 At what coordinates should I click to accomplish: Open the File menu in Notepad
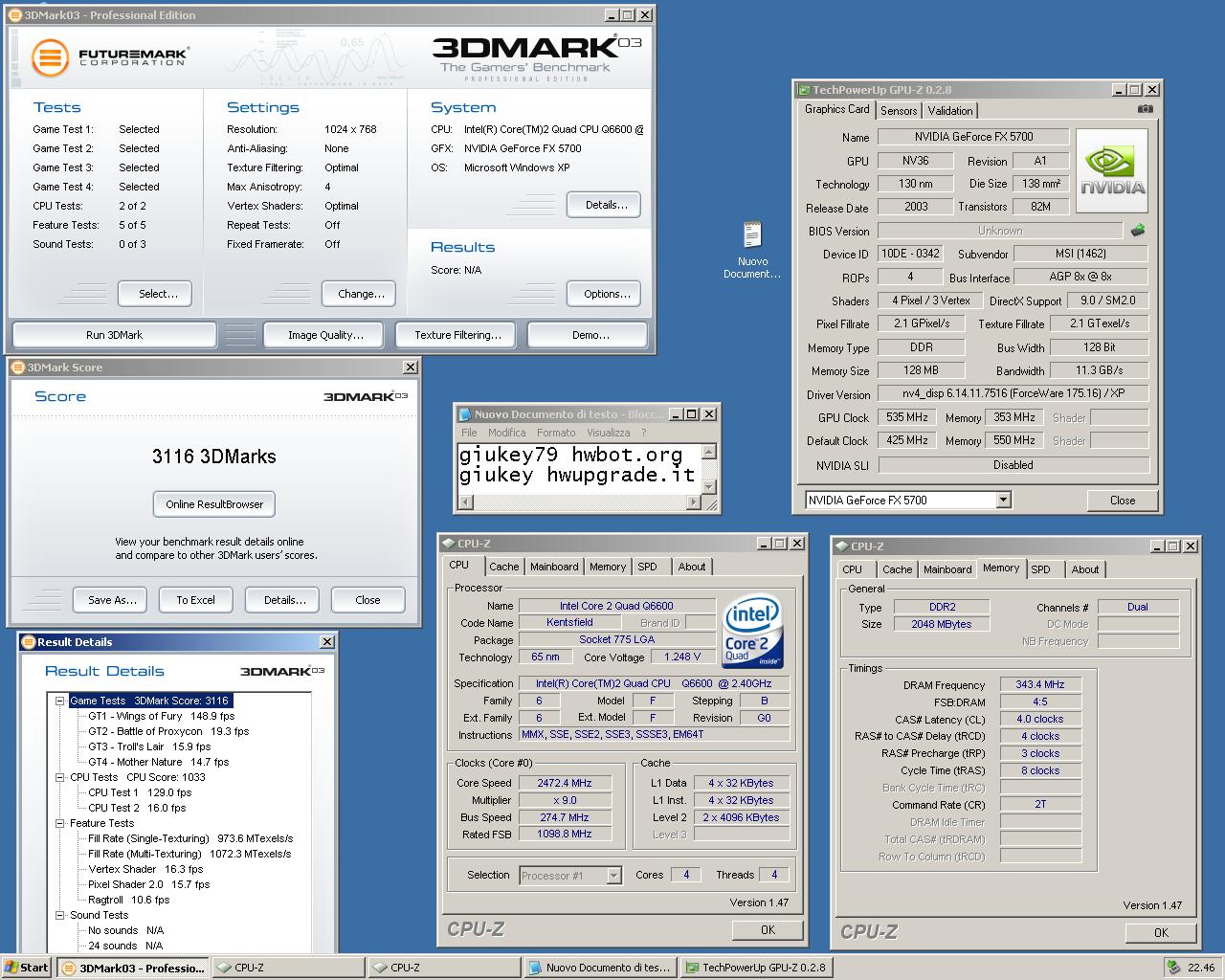tap(469, 433)
